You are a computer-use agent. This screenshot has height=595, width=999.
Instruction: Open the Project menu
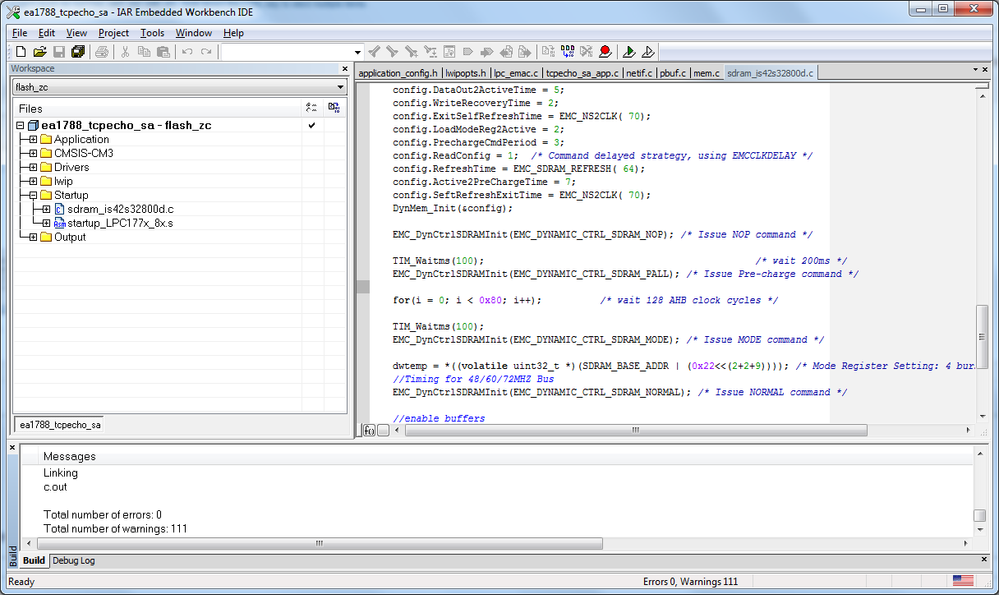click(x=113, y=33)
